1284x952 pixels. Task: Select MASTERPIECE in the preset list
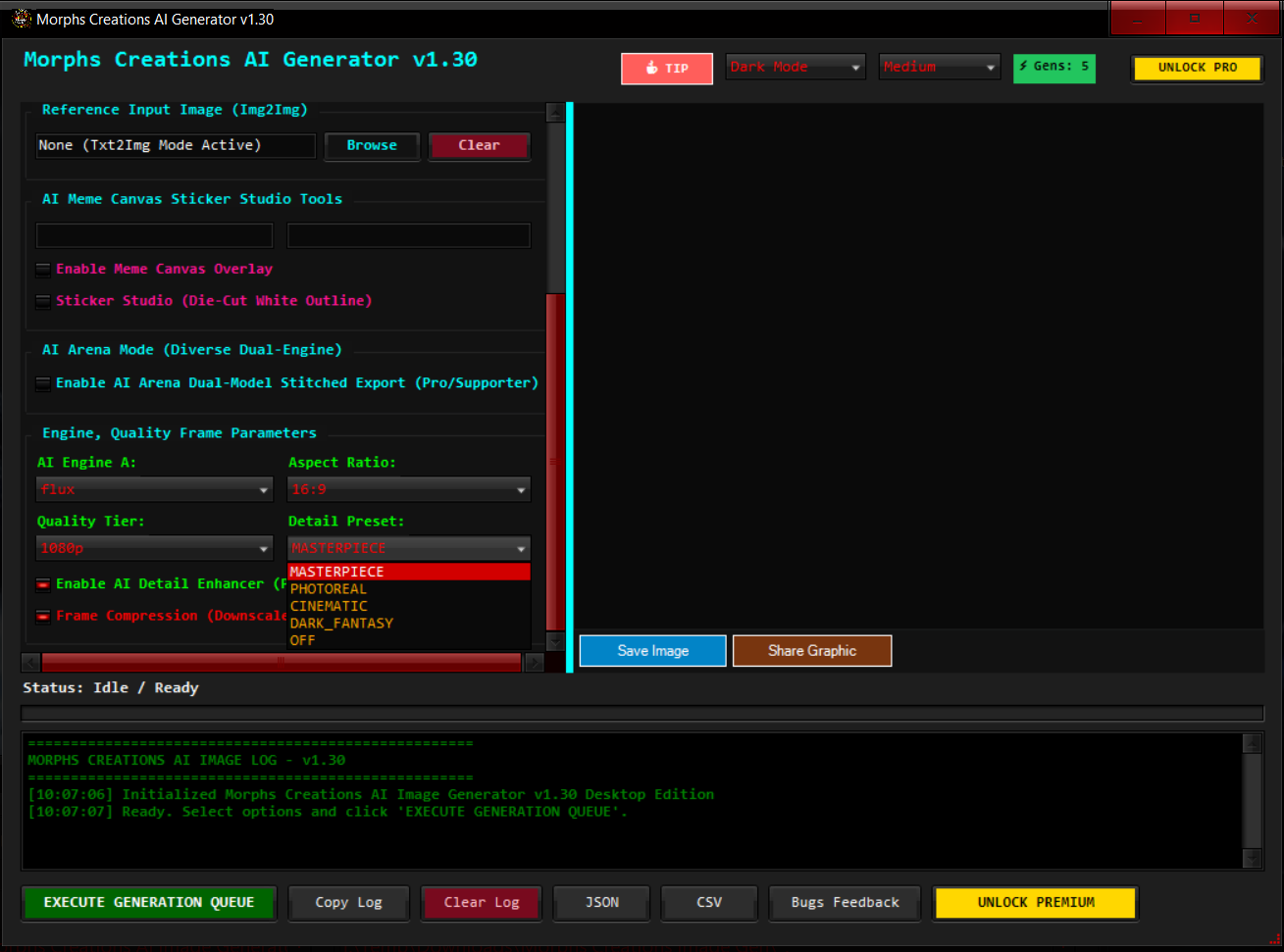[x=409, y=572]
